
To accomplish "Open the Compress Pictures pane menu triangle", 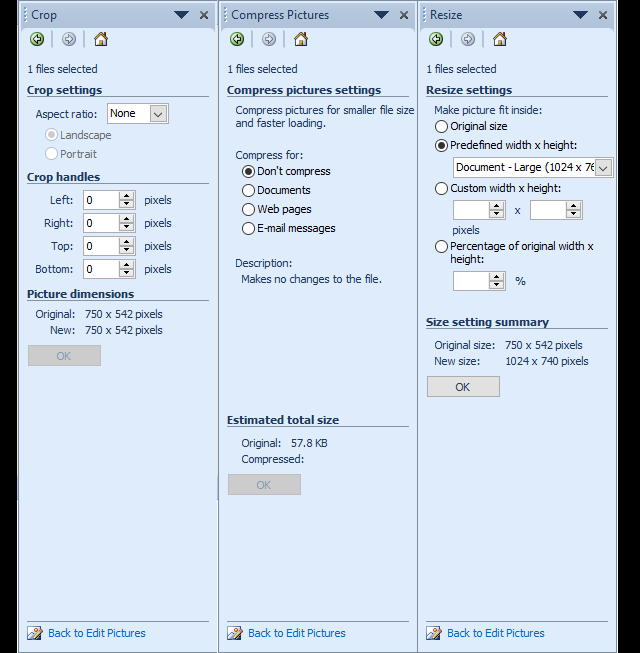I will tap(381, 15).
